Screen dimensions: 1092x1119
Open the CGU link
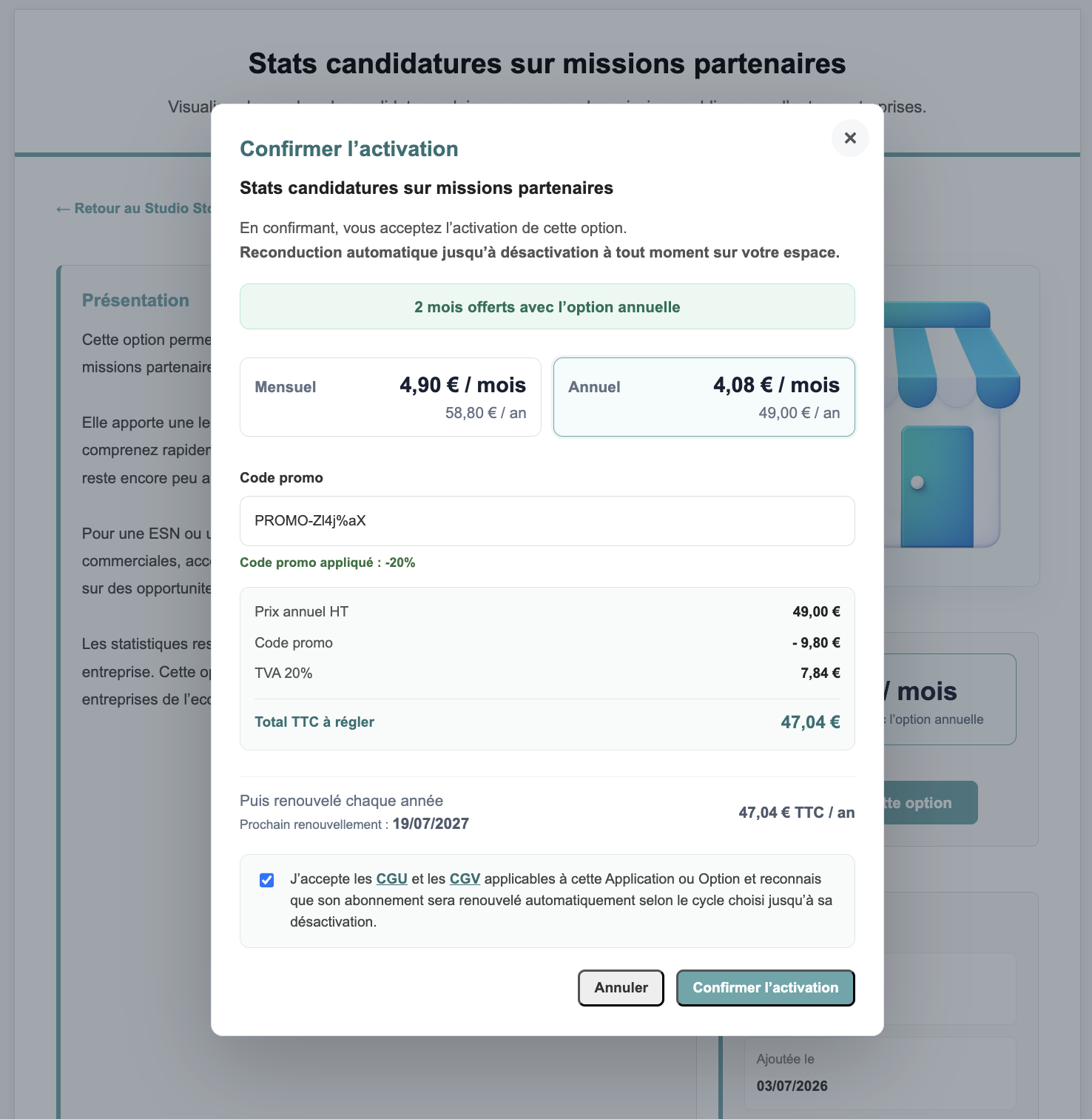(x=392, y=878)
